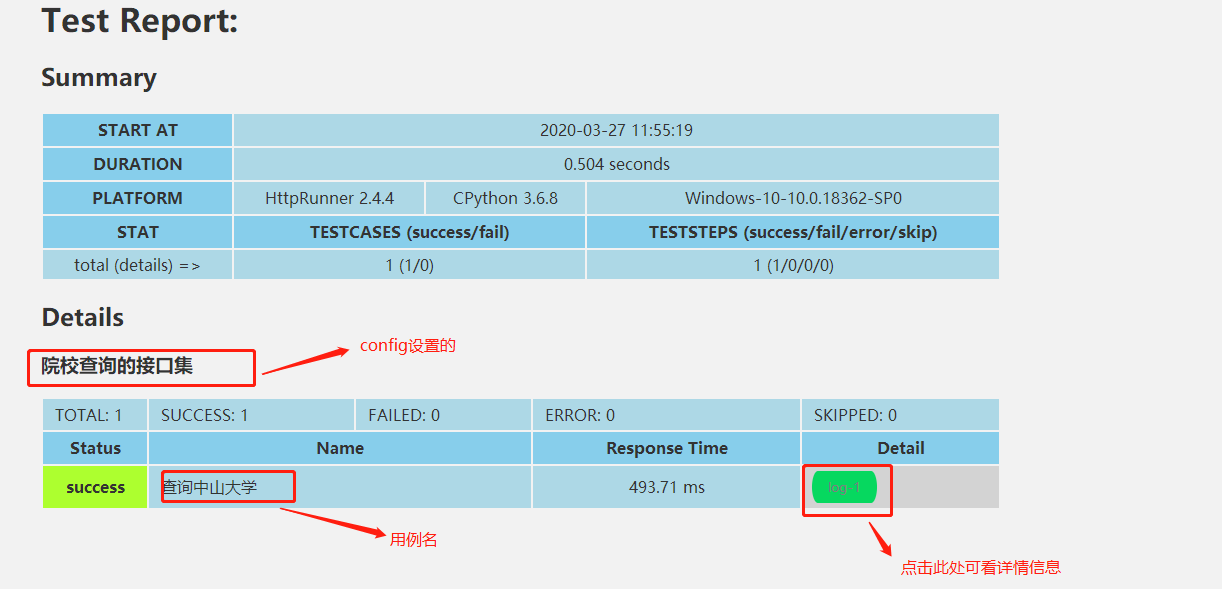The image size is (1222, 589).
Task: Select the total (details) row label
Action: click(x=137, y=264)
